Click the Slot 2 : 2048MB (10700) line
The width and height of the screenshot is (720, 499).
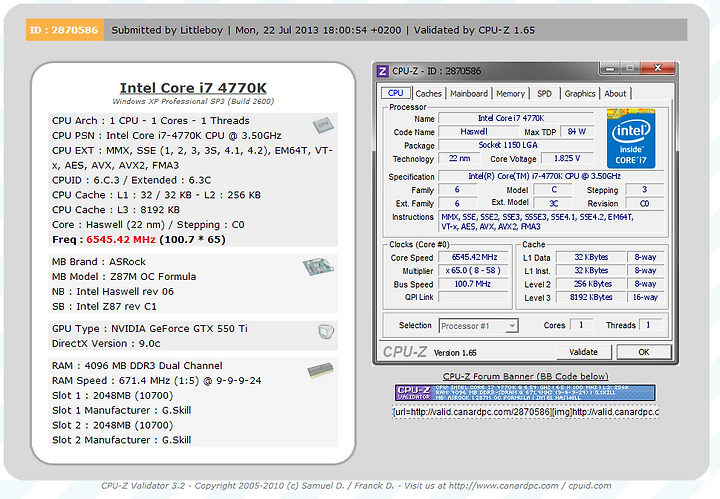tap(112, 425)
